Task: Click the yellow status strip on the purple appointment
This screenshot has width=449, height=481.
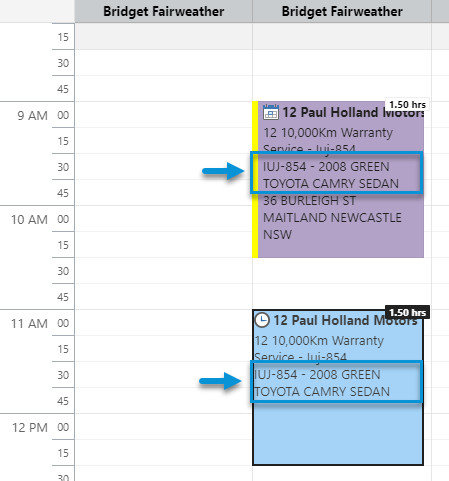Action: pos(255,179)
